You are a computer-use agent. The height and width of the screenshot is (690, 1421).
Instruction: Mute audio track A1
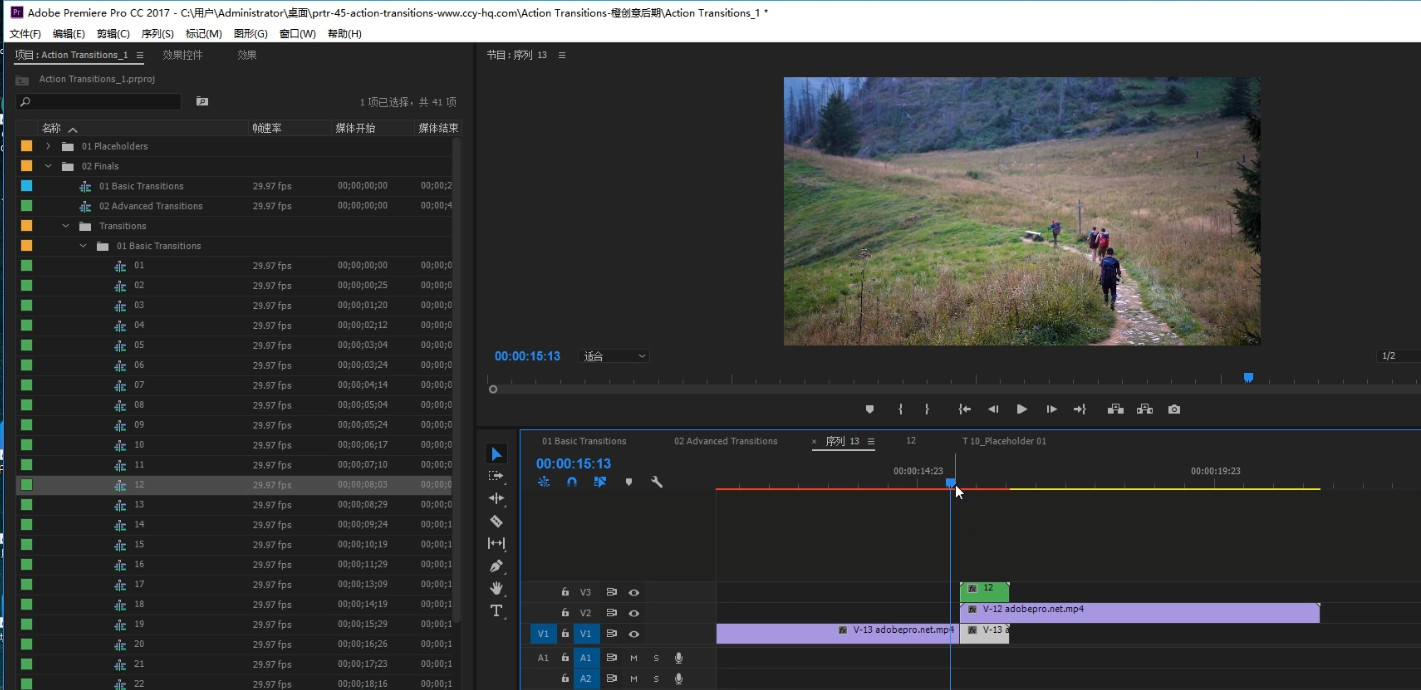tap(634, 658)
